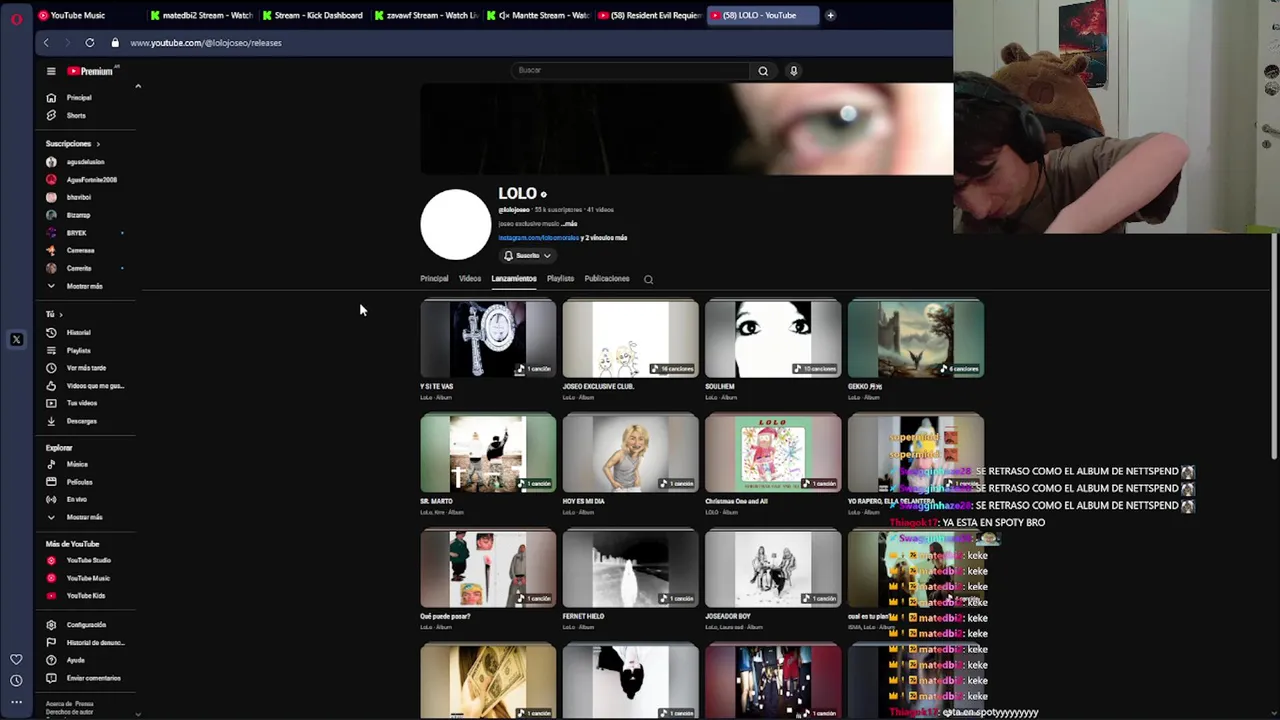Open Opera sidebar heart bookmarks
This screenshot has width=1280, height=720.
pyautogui.click(x=16, y=660)
